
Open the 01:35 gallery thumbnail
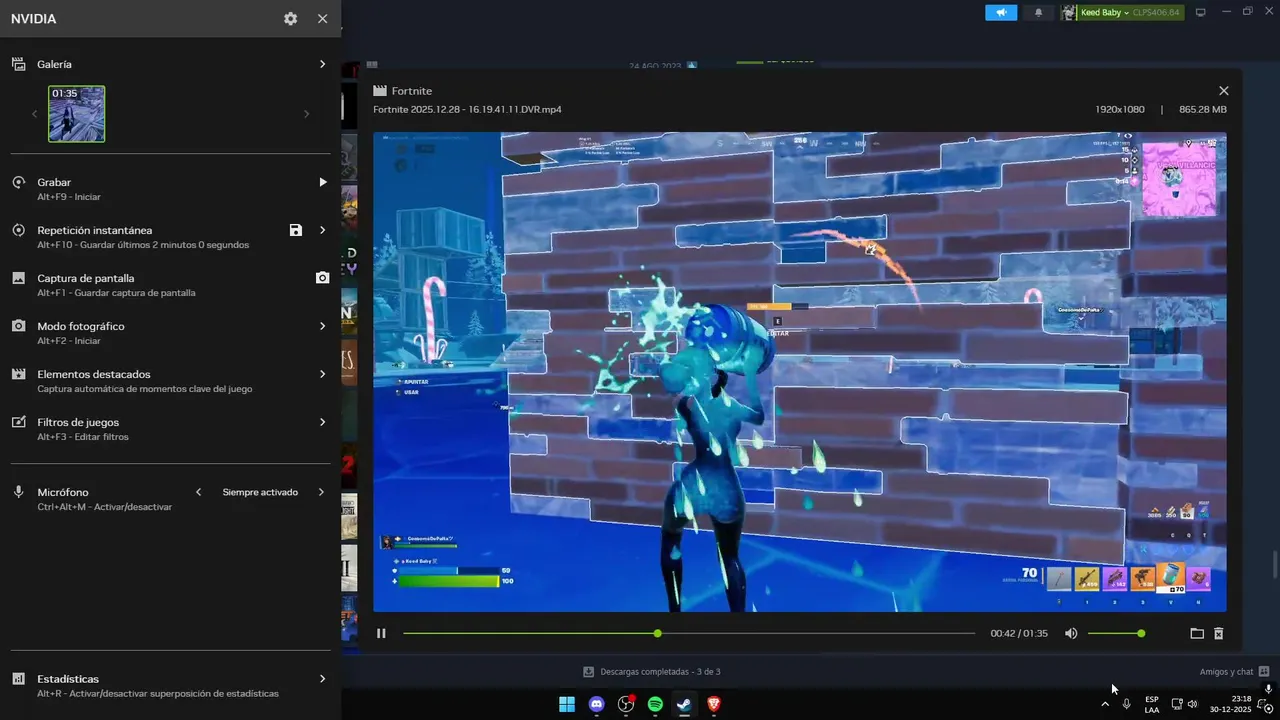tap(77, 113)
